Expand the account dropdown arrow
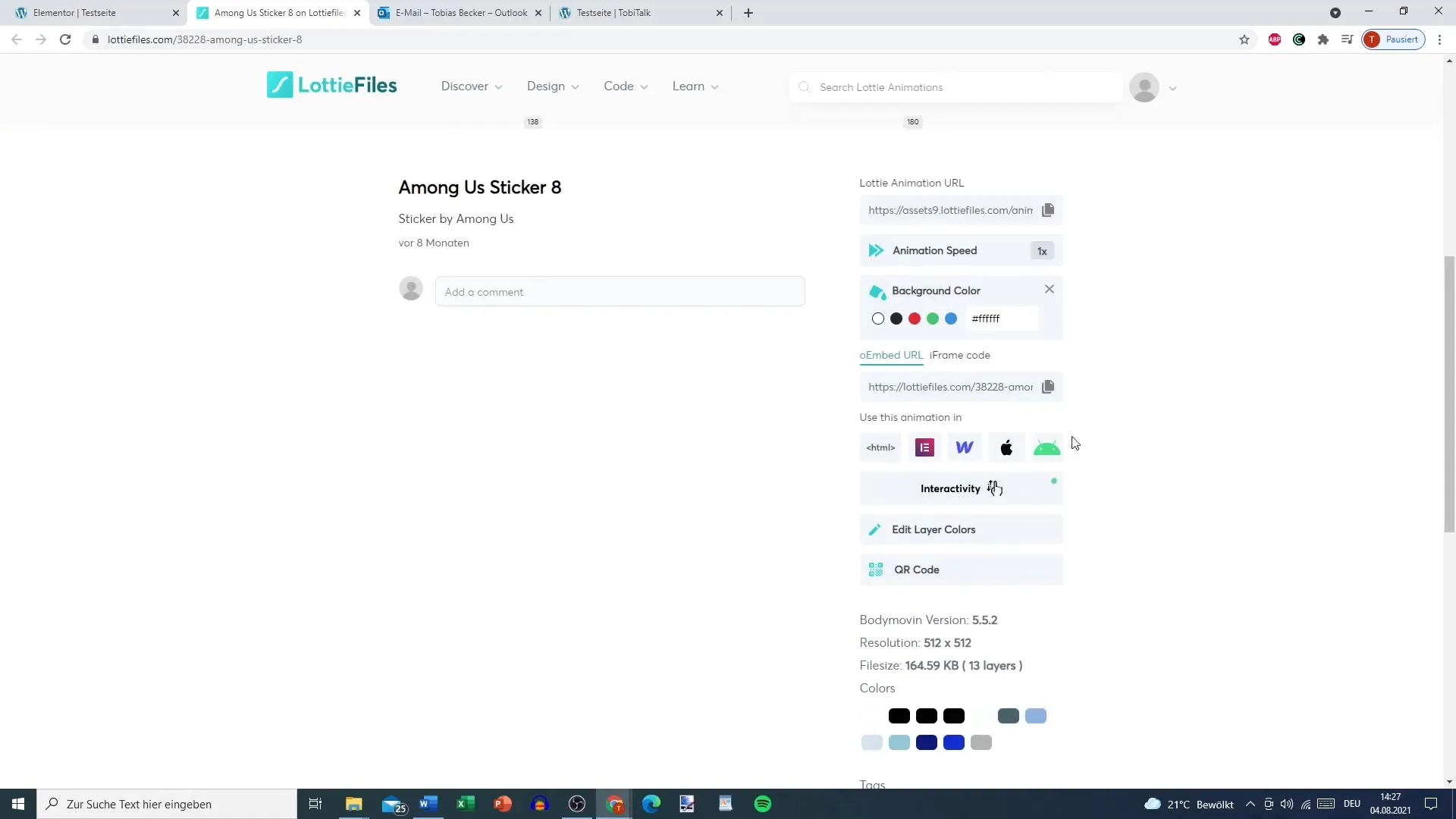The width and height of the screenshot is (1456, 819). 1172,89
